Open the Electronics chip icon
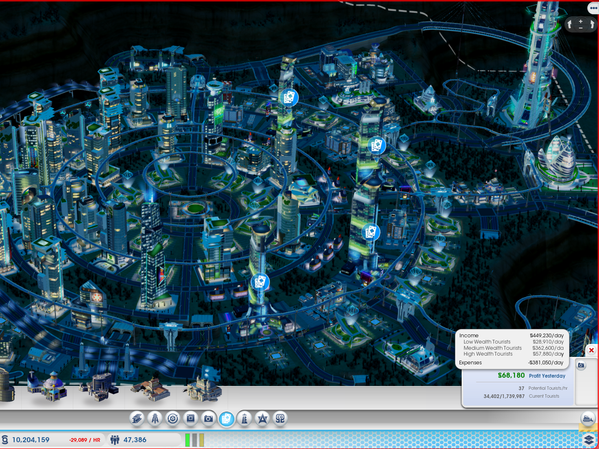Image resolution: width=599 pixels, height=449 pixels. coord(190,418)
